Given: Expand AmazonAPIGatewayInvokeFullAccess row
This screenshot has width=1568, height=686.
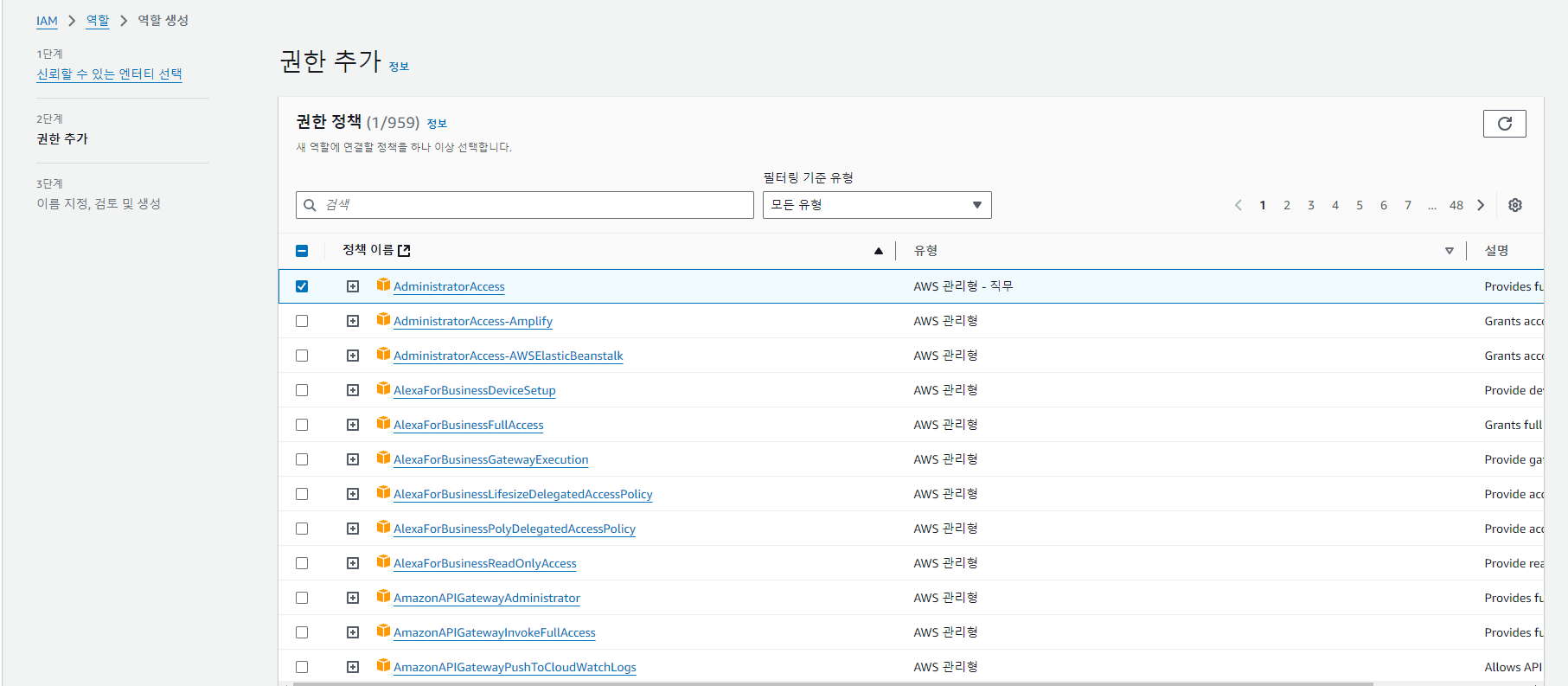Looking at the screenshot, I should (353, 632).
